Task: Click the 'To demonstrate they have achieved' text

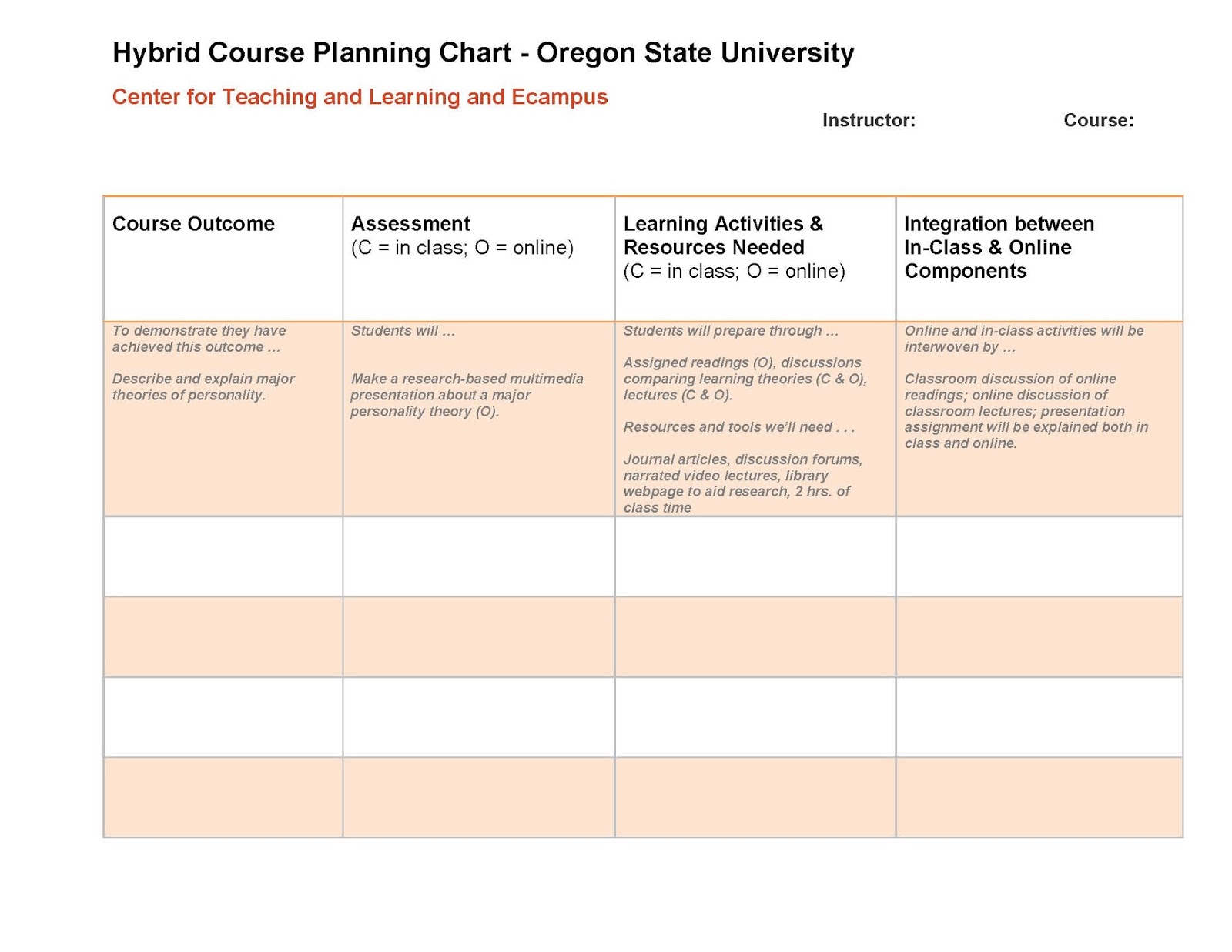Action: (199, 339)
